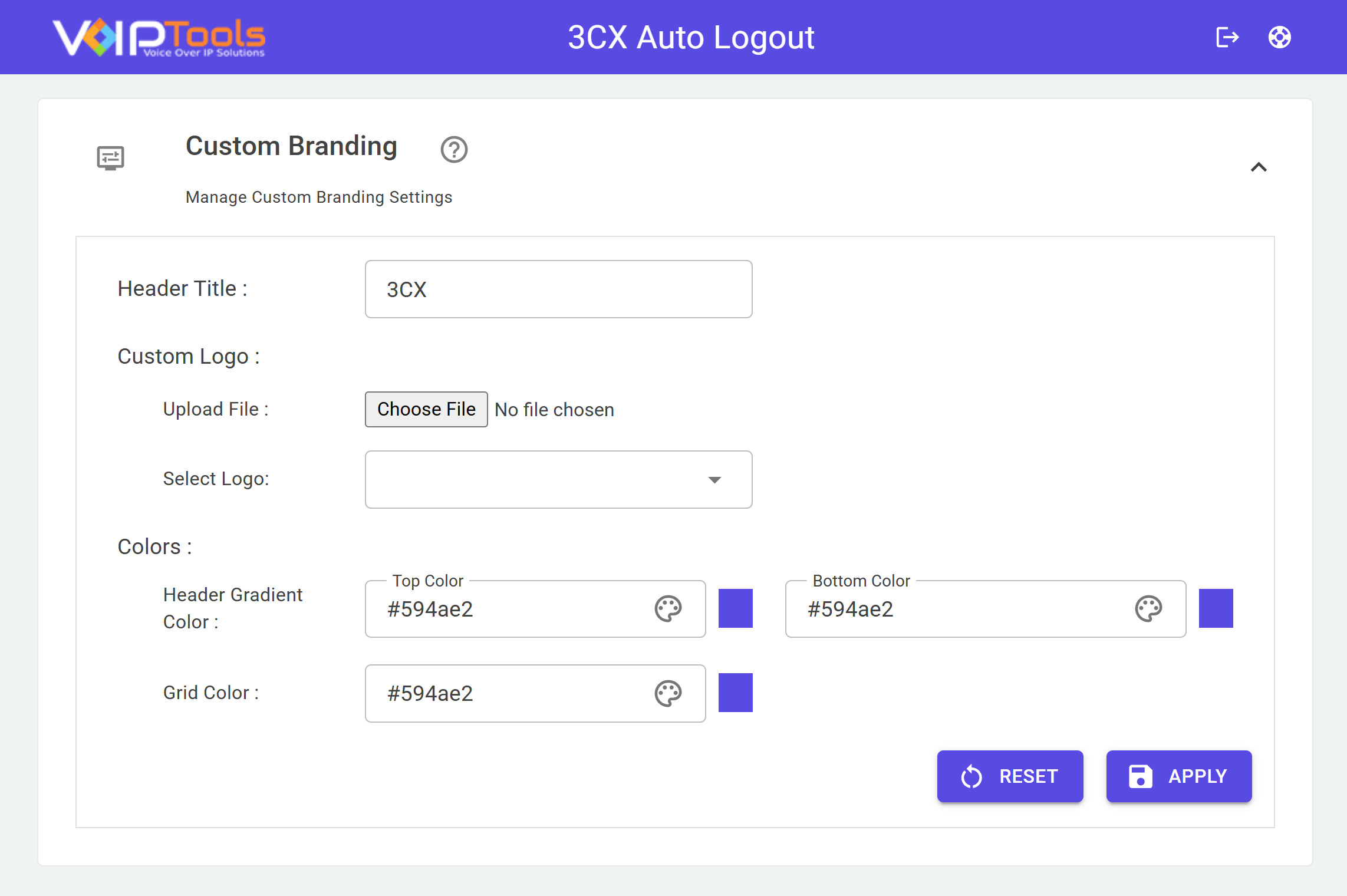1347x896 pixels.
Task: Click the APPLY button
Action: [x=1179, y=776]
